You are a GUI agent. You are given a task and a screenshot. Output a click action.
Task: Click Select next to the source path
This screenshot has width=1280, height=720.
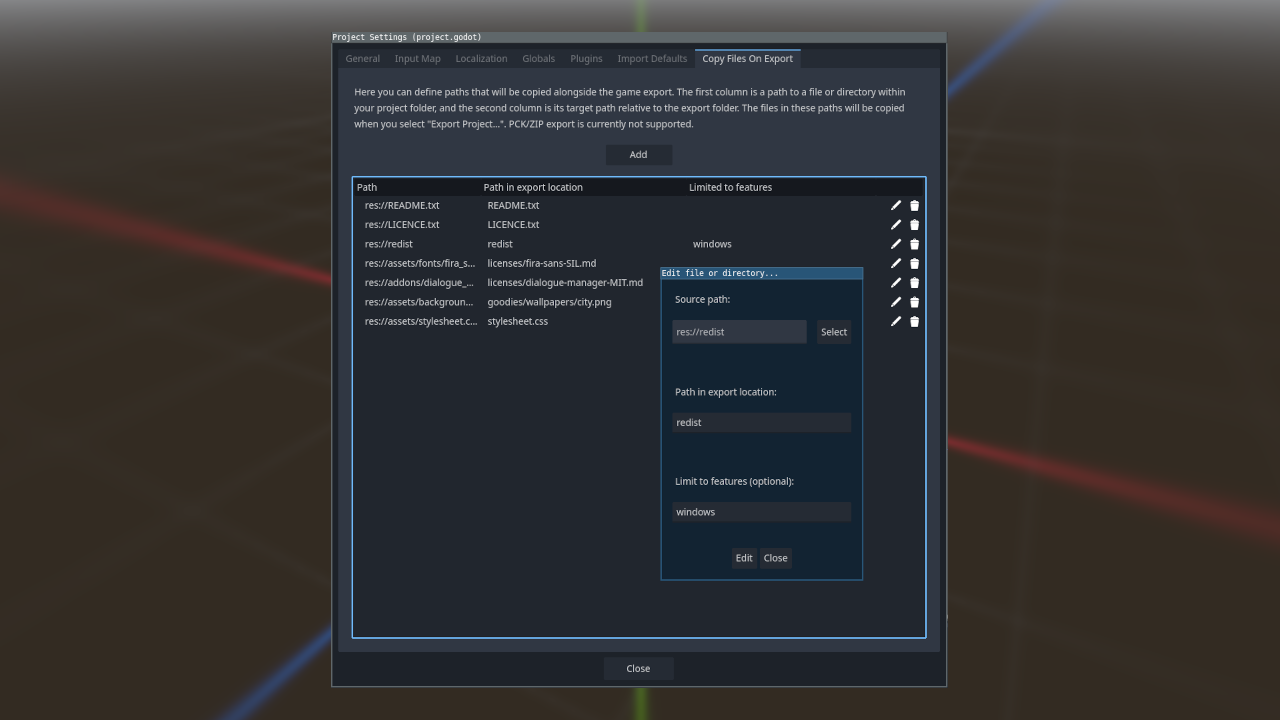[834, 332]
